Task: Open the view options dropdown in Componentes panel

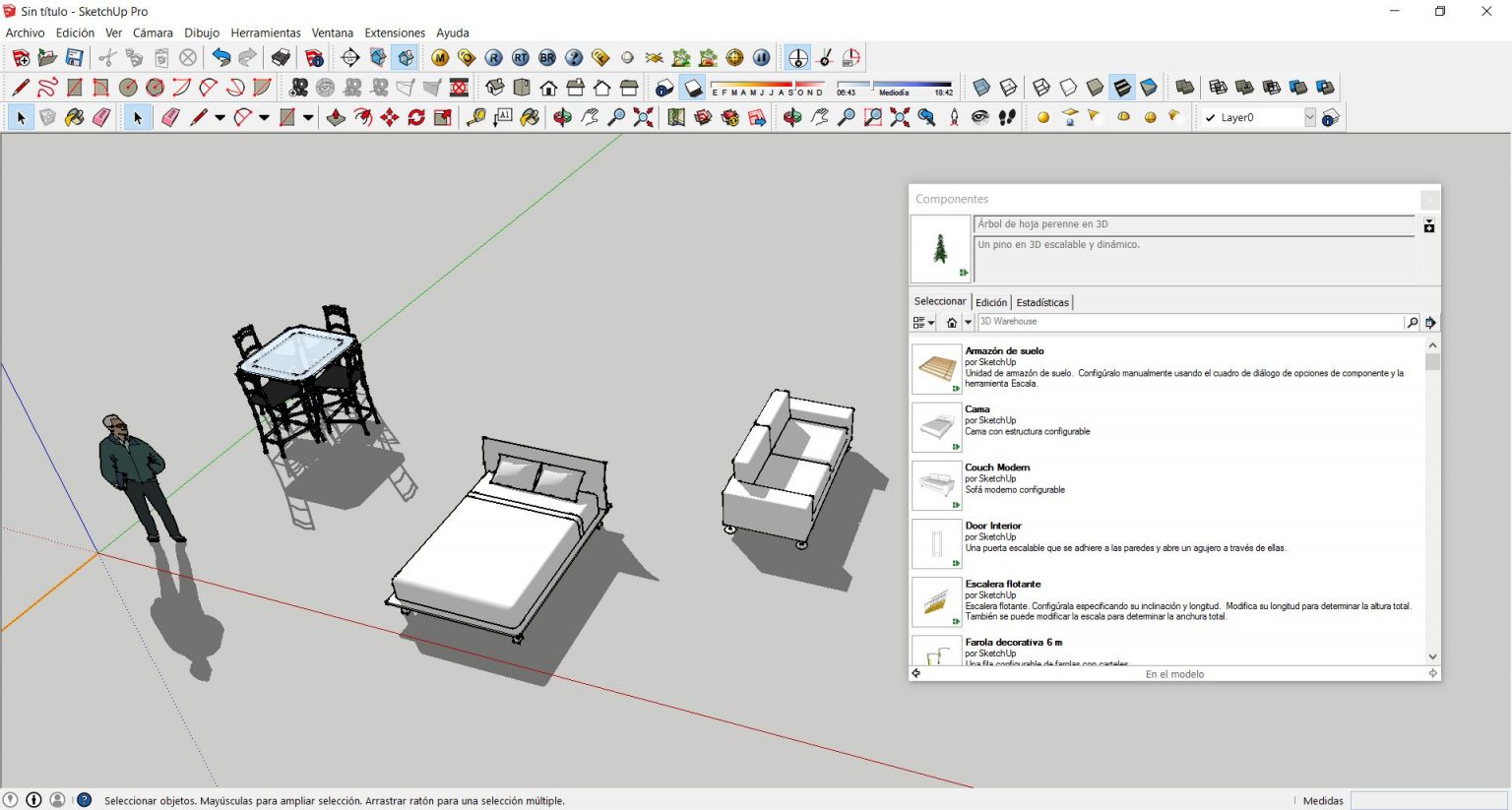Action: [923, 323]
